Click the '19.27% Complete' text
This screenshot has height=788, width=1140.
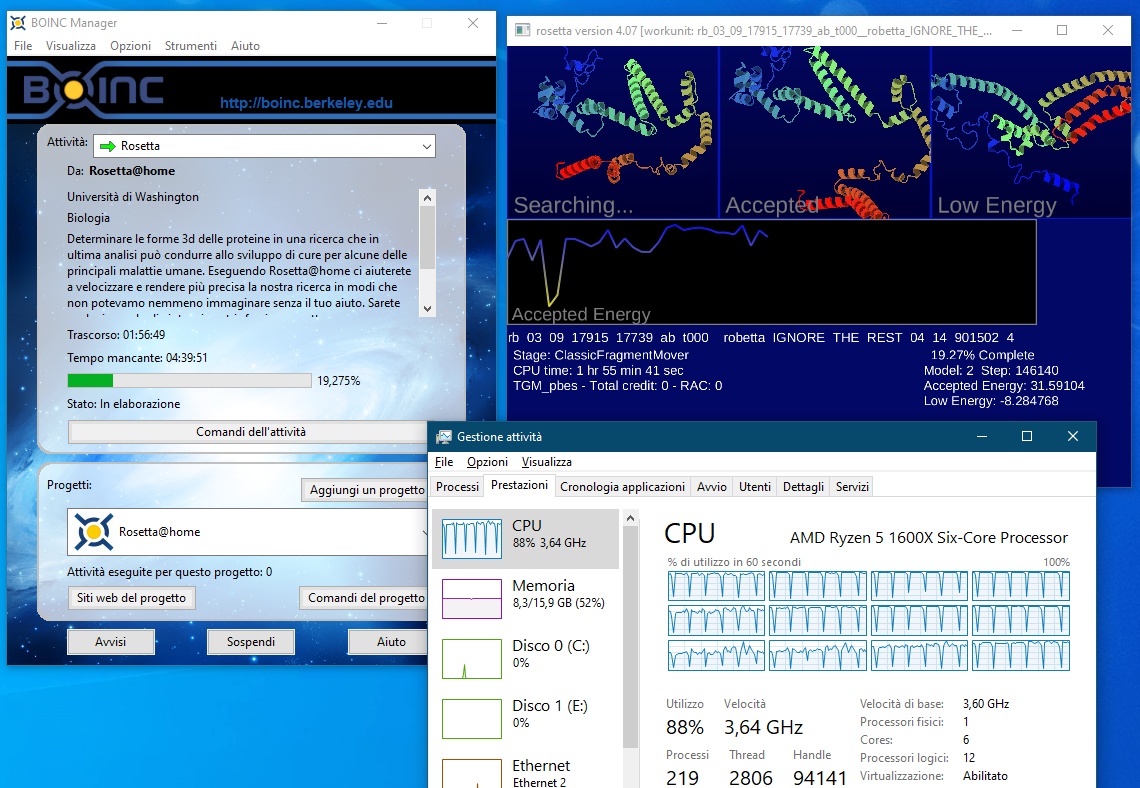pyautogui.click(x=982, y=355)
